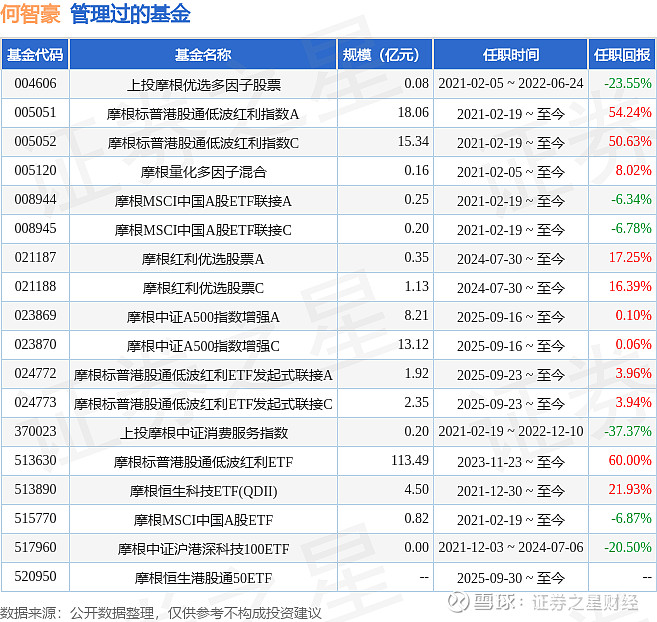
Task: Click tenure 2025-09-30 ~ 至今
Action: (x=510, y=577)
